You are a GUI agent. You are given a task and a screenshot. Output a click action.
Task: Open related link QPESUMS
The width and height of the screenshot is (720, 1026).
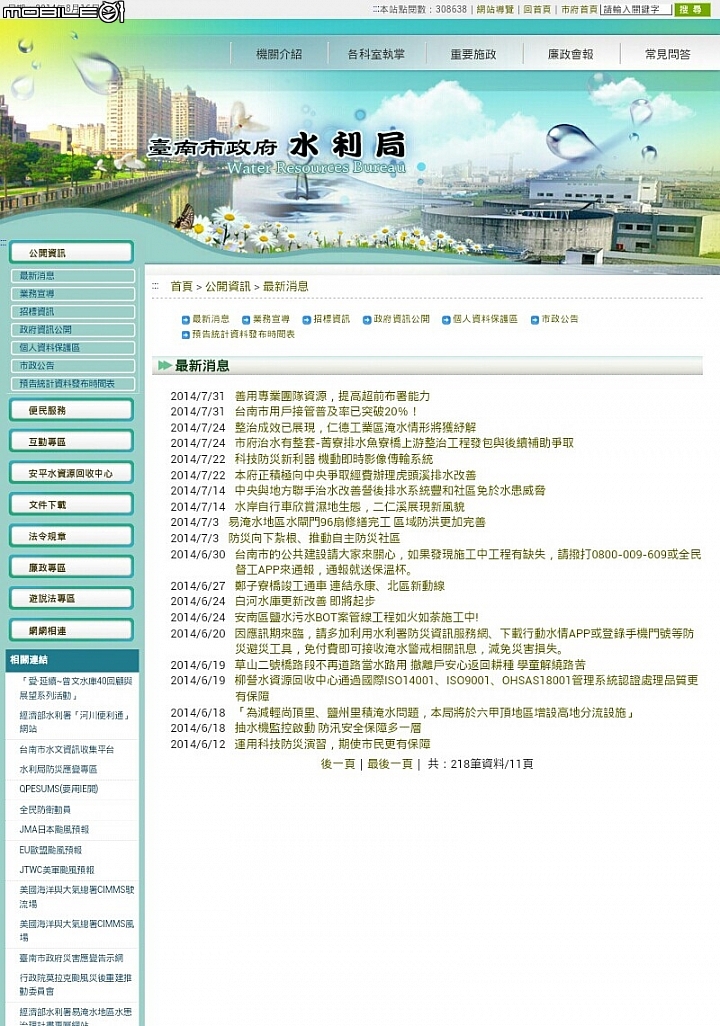(59, 789)
